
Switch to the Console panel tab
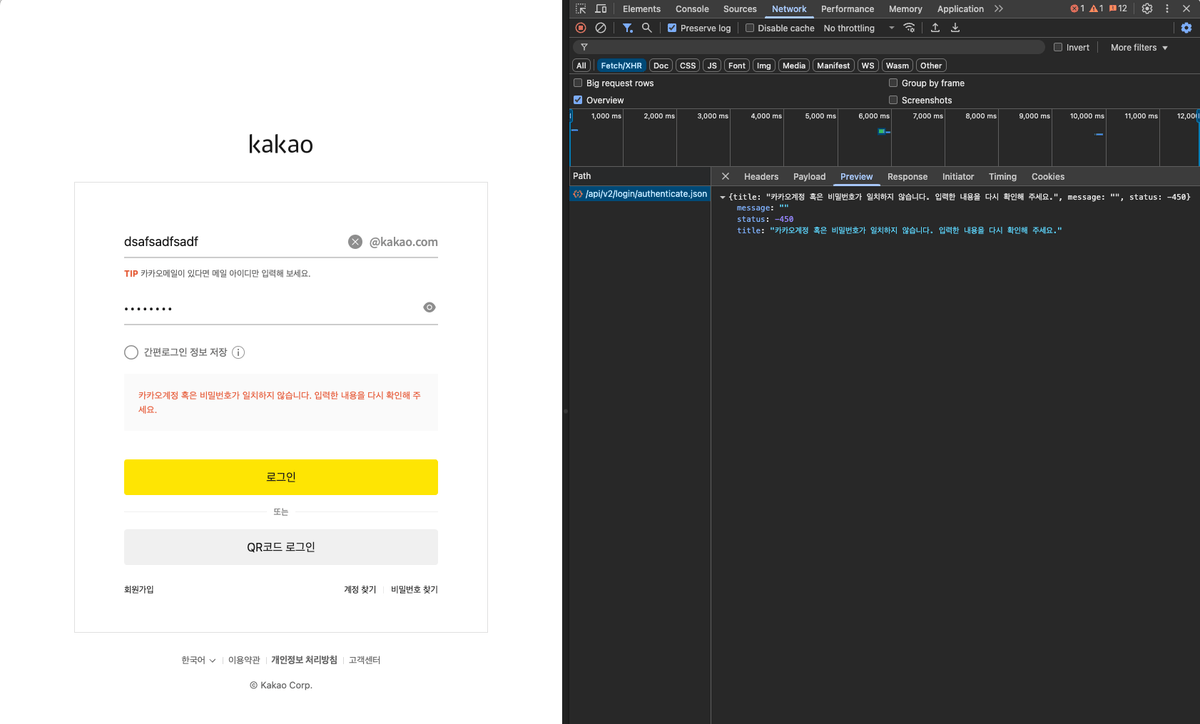692,9
